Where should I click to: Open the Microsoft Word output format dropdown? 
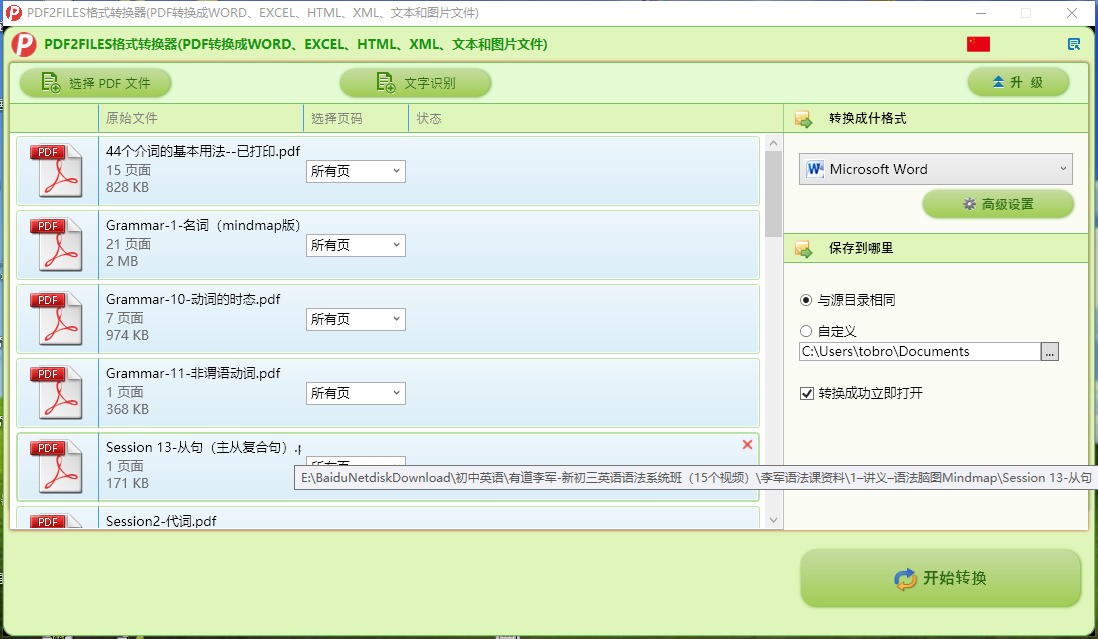point(936,169)
